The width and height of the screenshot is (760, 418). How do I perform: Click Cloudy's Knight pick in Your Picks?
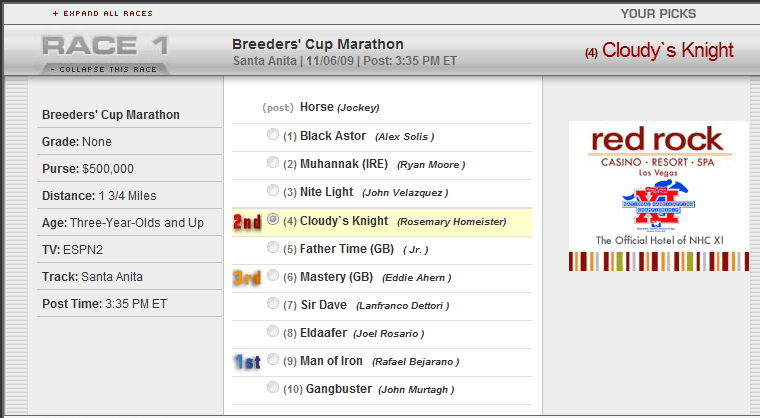[659, 50]
